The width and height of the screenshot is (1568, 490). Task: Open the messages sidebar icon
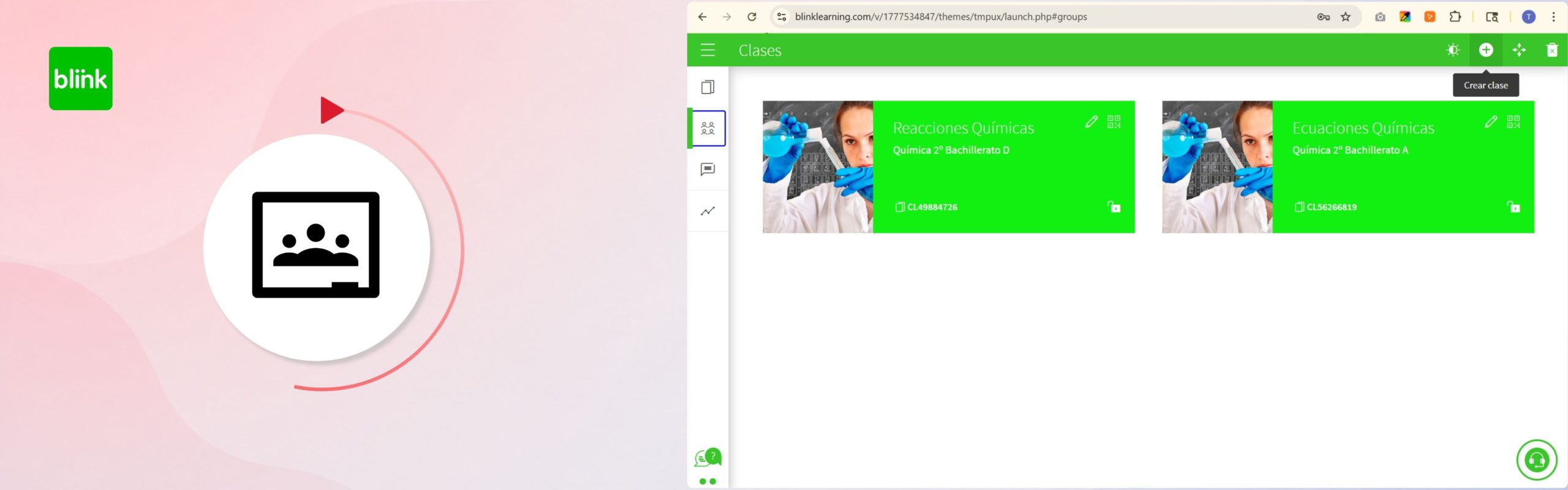(x=707, y=169)
